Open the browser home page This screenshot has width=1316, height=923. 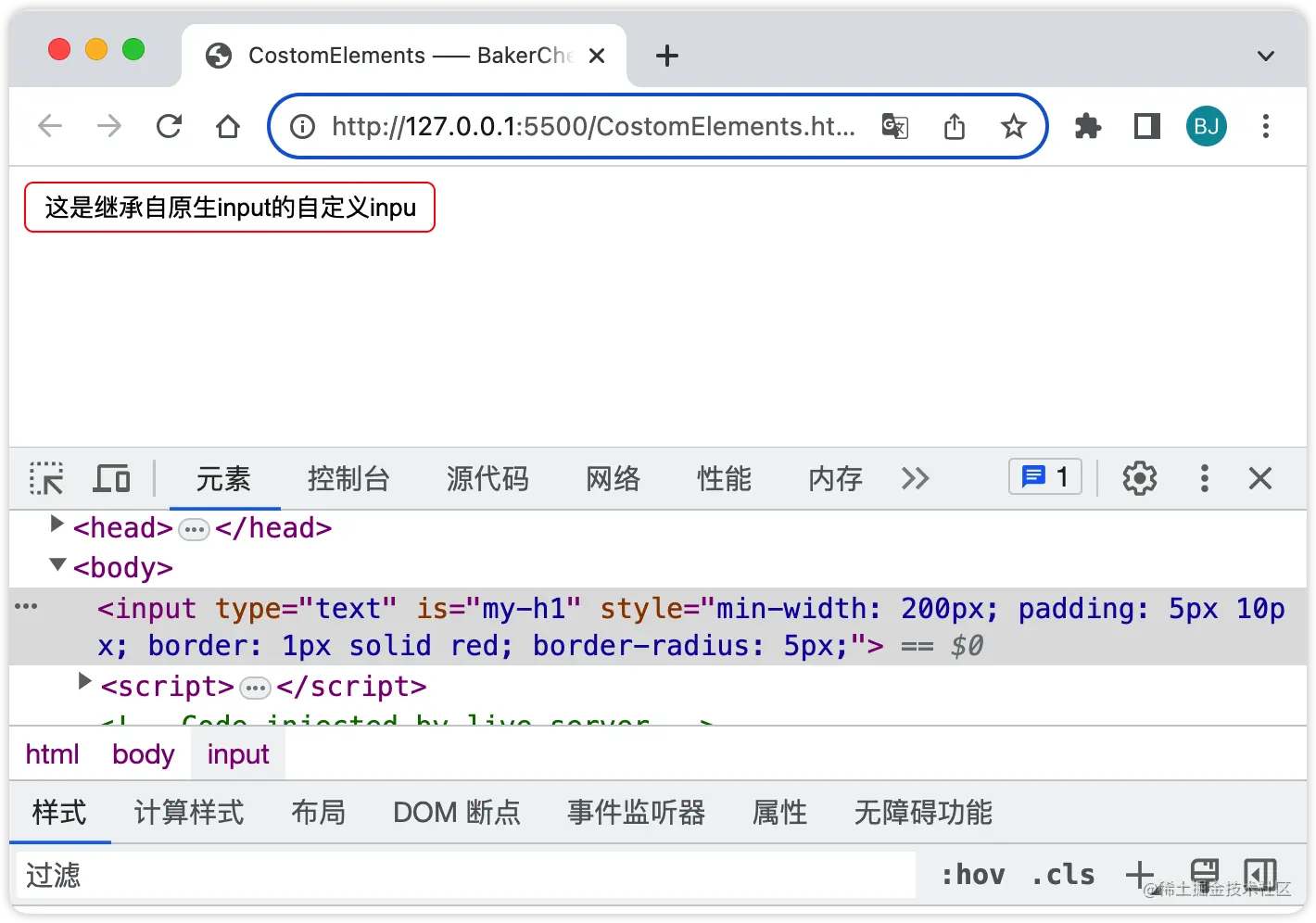coord(228,126)
